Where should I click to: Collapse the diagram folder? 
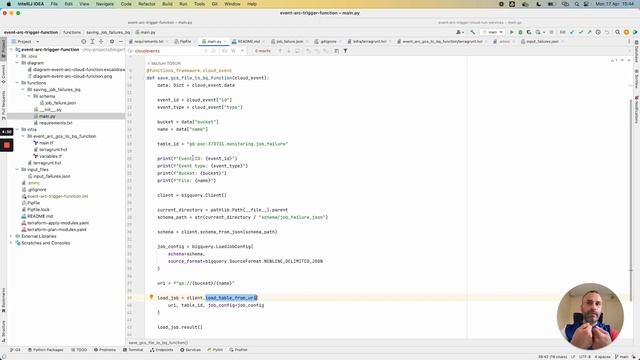coord(17,63)
